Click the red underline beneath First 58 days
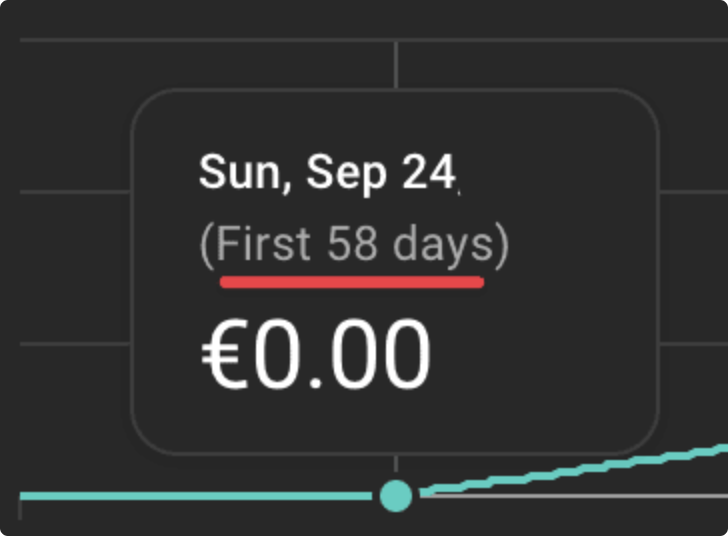728x536 pixels. pos(352,282)
